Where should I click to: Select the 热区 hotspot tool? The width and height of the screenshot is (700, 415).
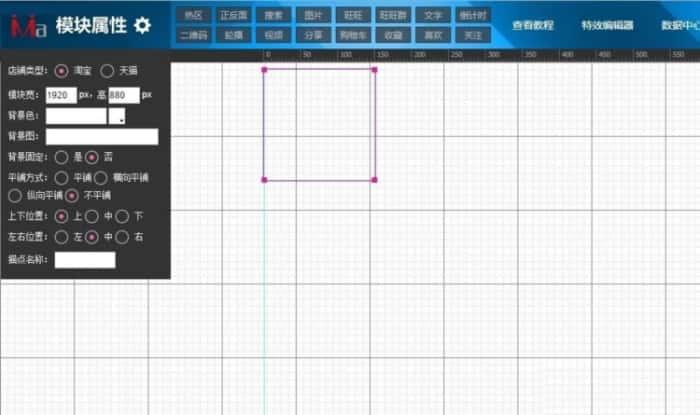(193, 15)
